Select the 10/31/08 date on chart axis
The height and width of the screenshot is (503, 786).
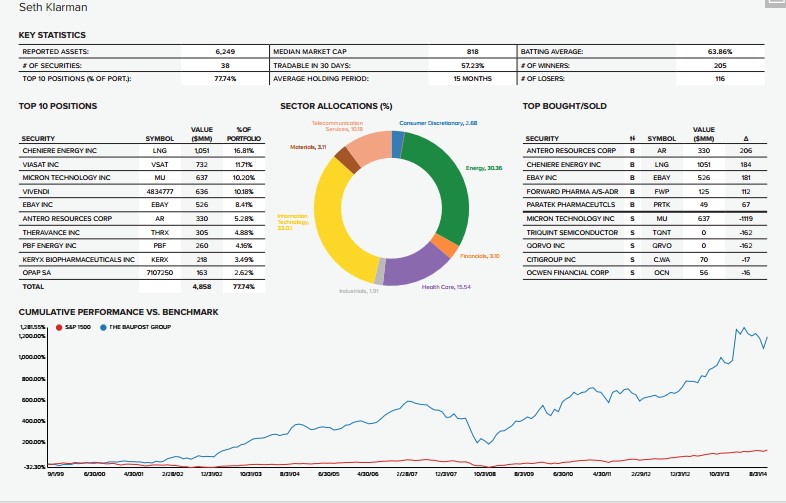[x=484, y=474]
